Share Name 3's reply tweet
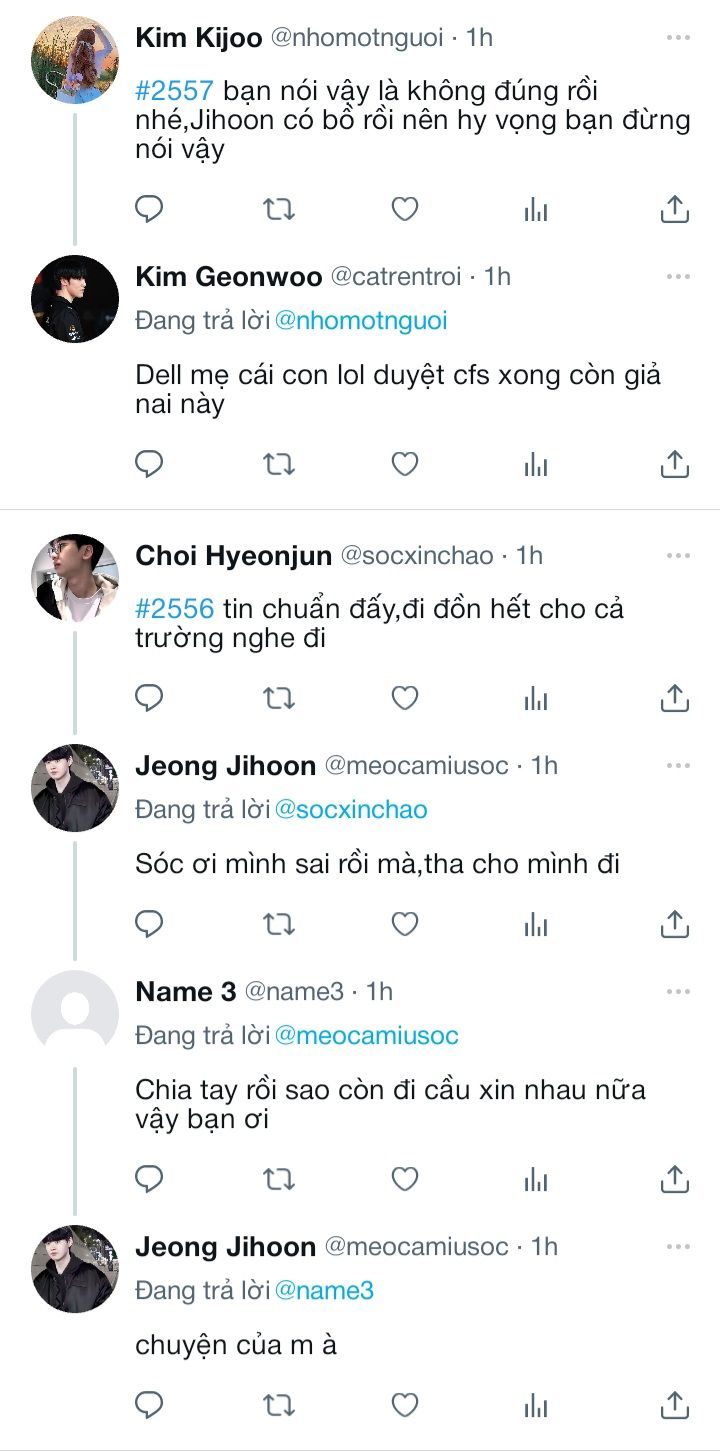The width and height of the screenshot is (720, 1451). [675, 1179]
